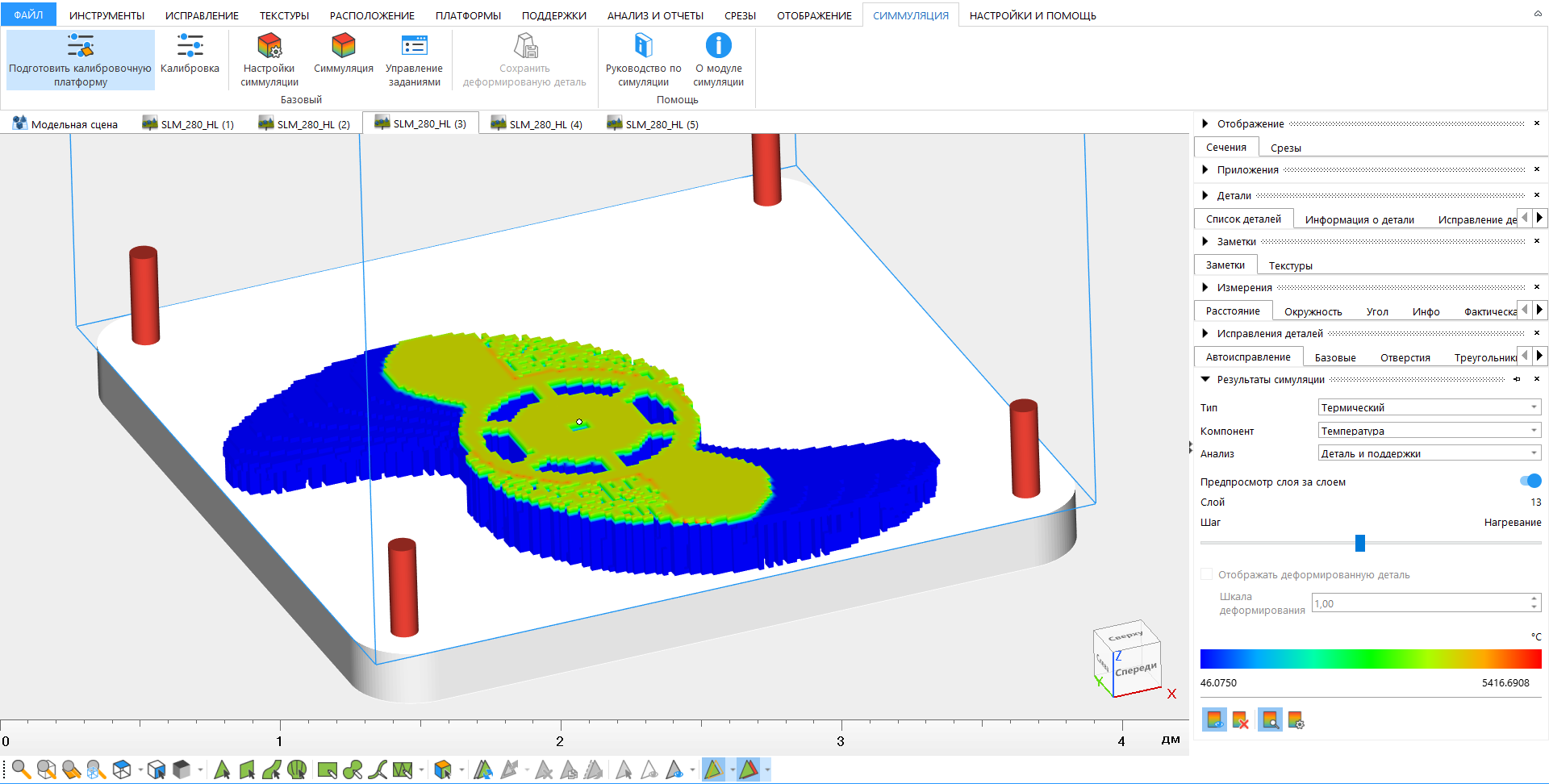Open the Тип dropdown (Термический)
1549x784 pixels.
1430,407
